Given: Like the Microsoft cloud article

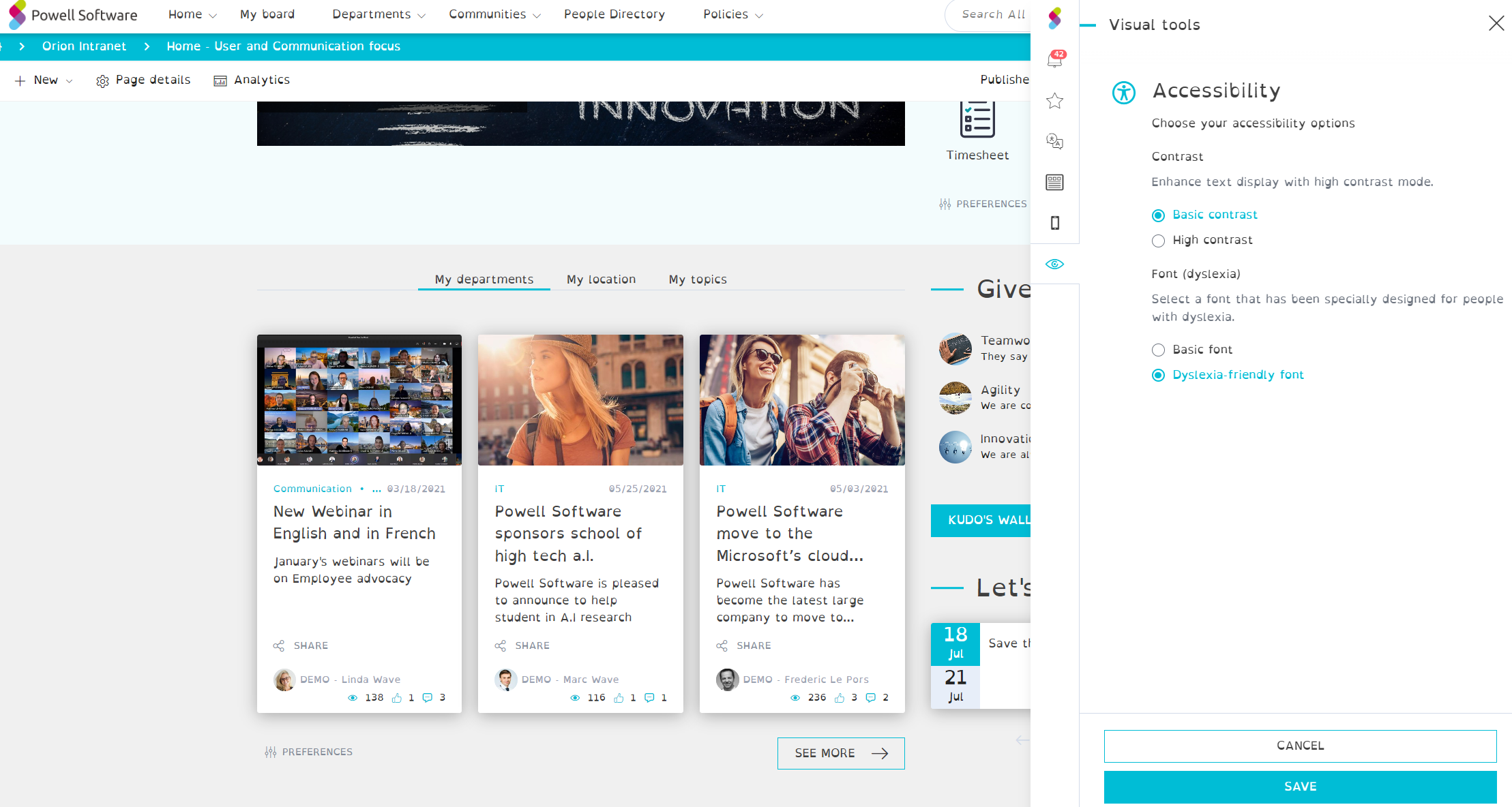Looking at the screenshot, I should (840, 697).
